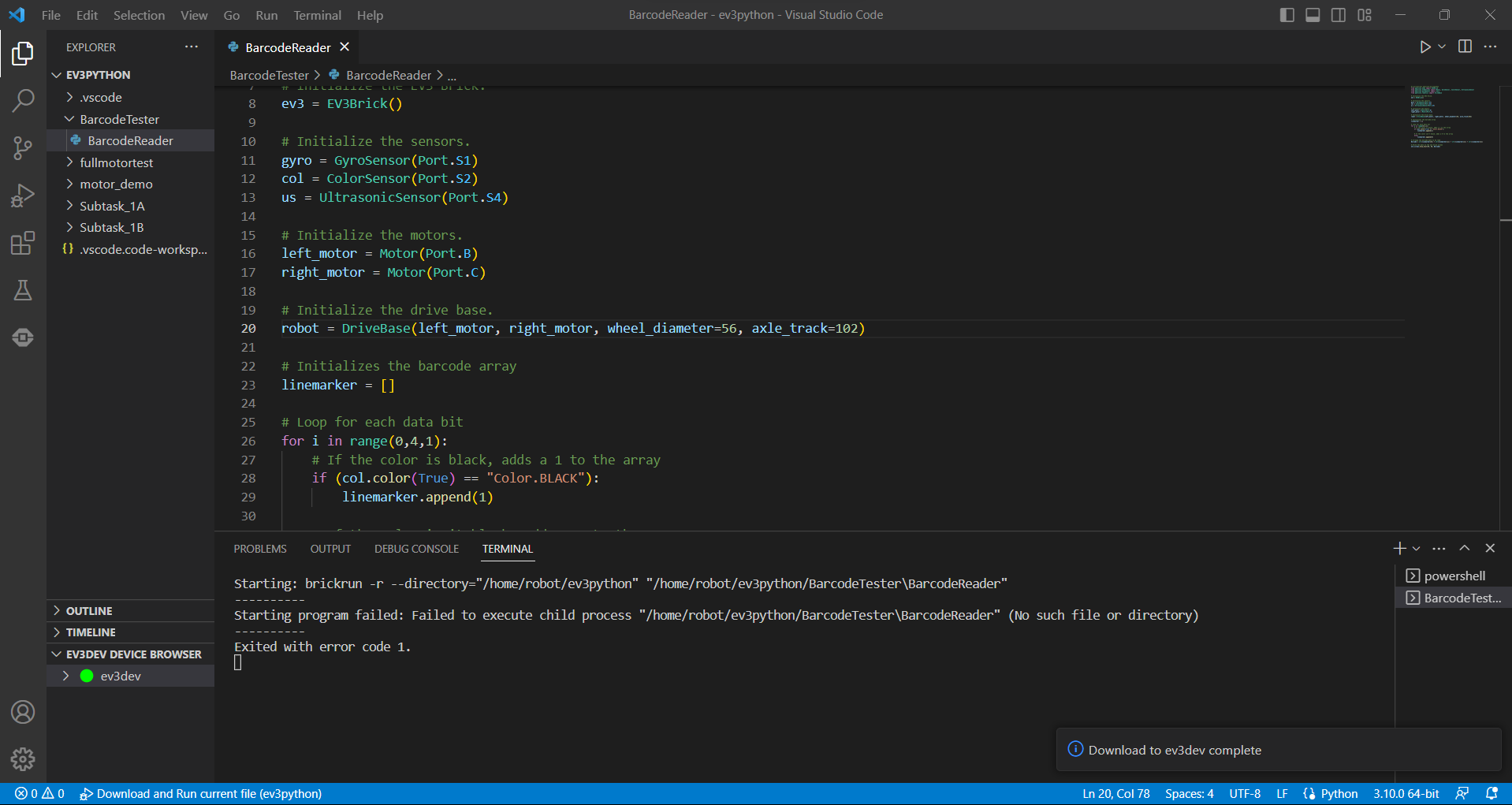Open dropdown next to run button
The height and width of the screenshot is (805, 1512).
tap(1442, 47)
